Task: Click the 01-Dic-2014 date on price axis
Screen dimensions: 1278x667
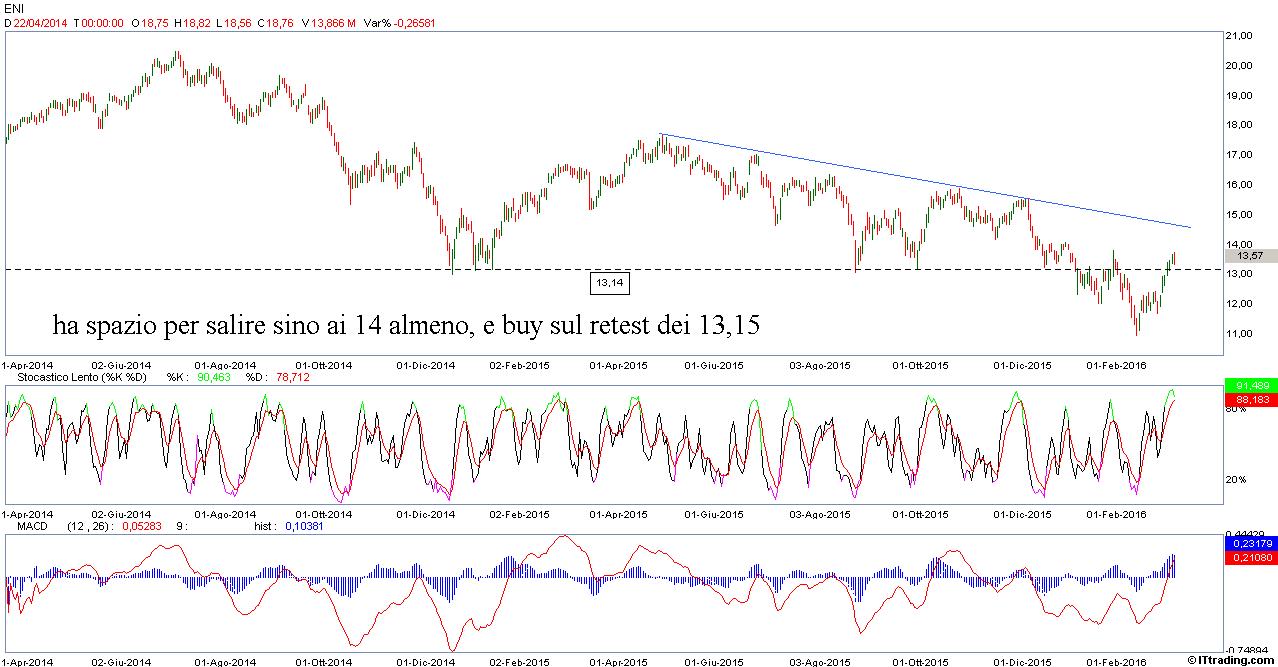Action: pyautogui.click(x=426, y=365)
